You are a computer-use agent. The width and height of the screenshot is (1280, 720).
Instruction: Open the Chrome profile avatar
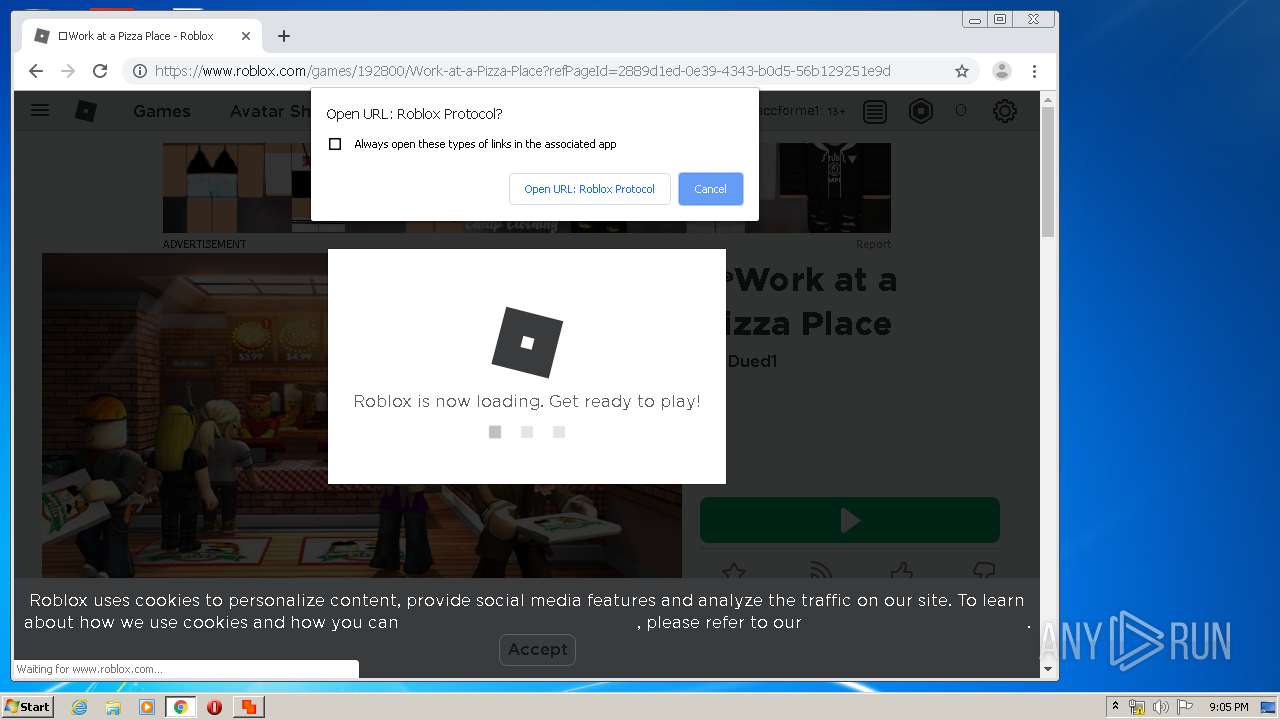coord(1001,71)
